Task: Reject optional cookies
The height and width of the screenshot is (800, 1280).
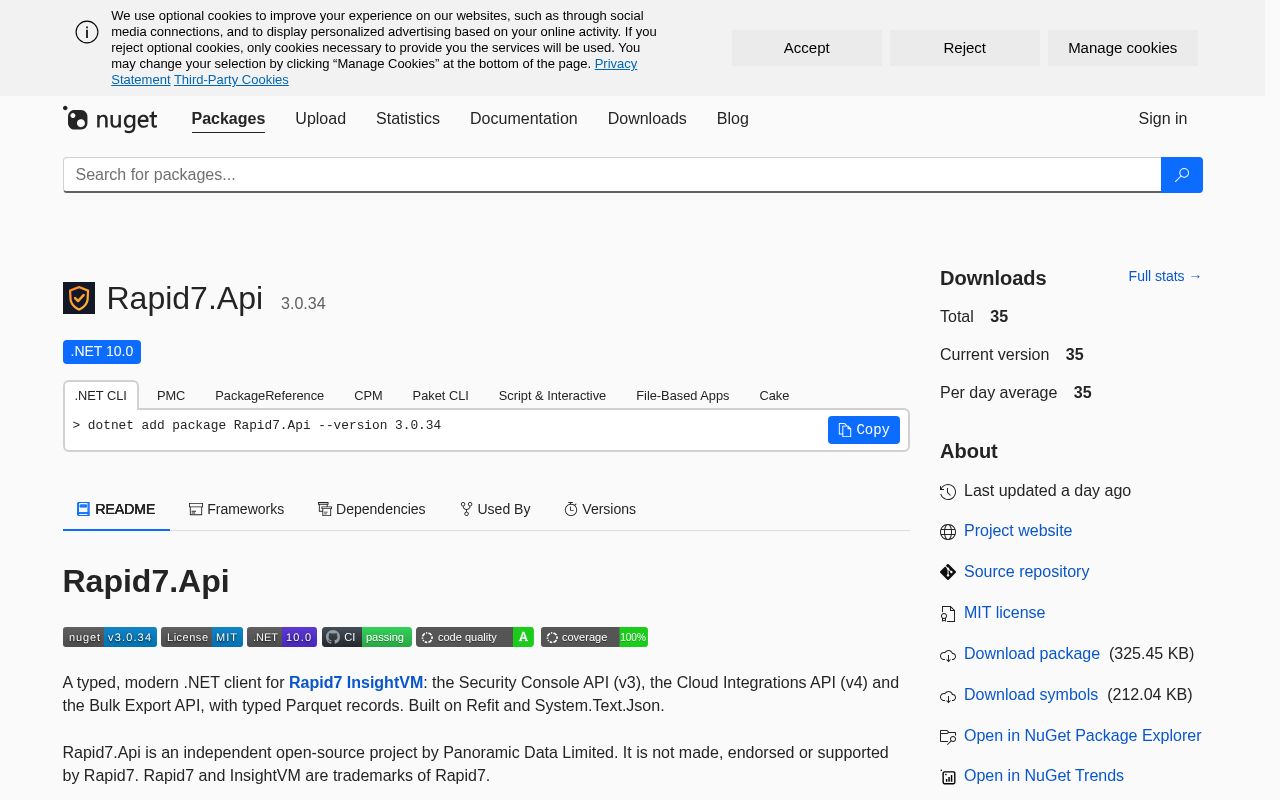Action: coord(965,48)
